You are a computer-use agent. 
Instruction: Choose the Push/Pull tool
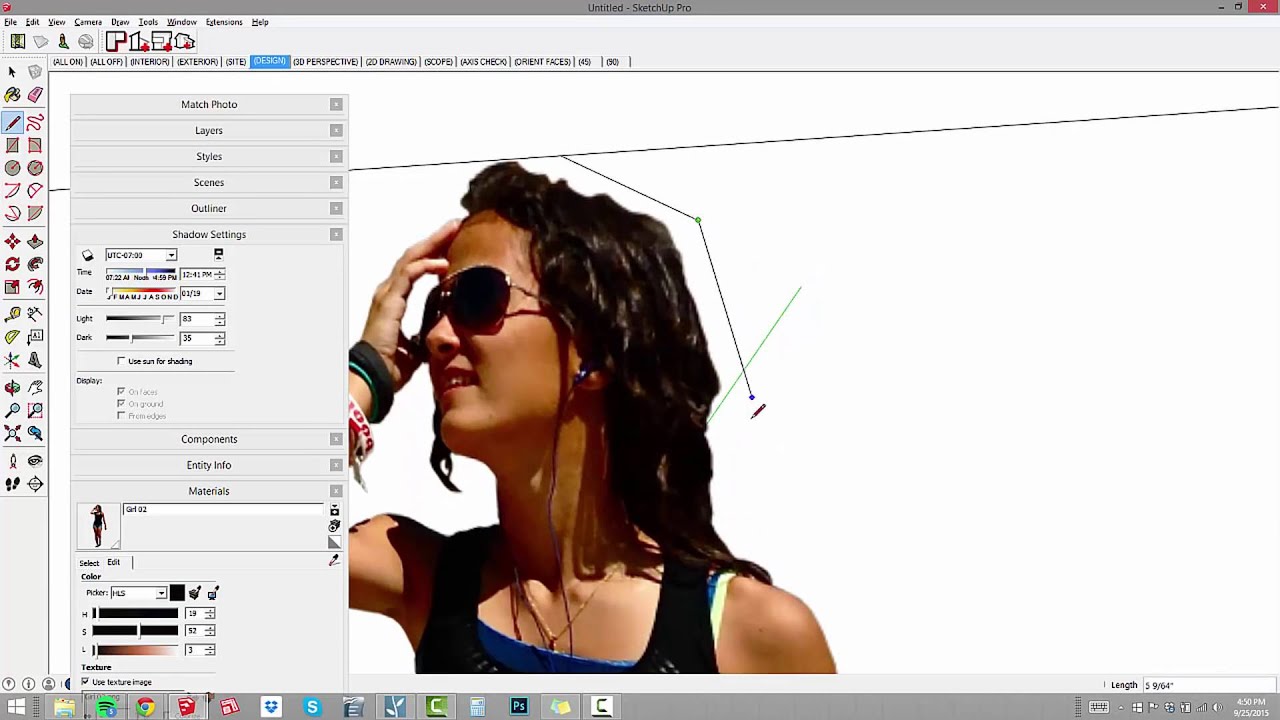click(35, 241)
